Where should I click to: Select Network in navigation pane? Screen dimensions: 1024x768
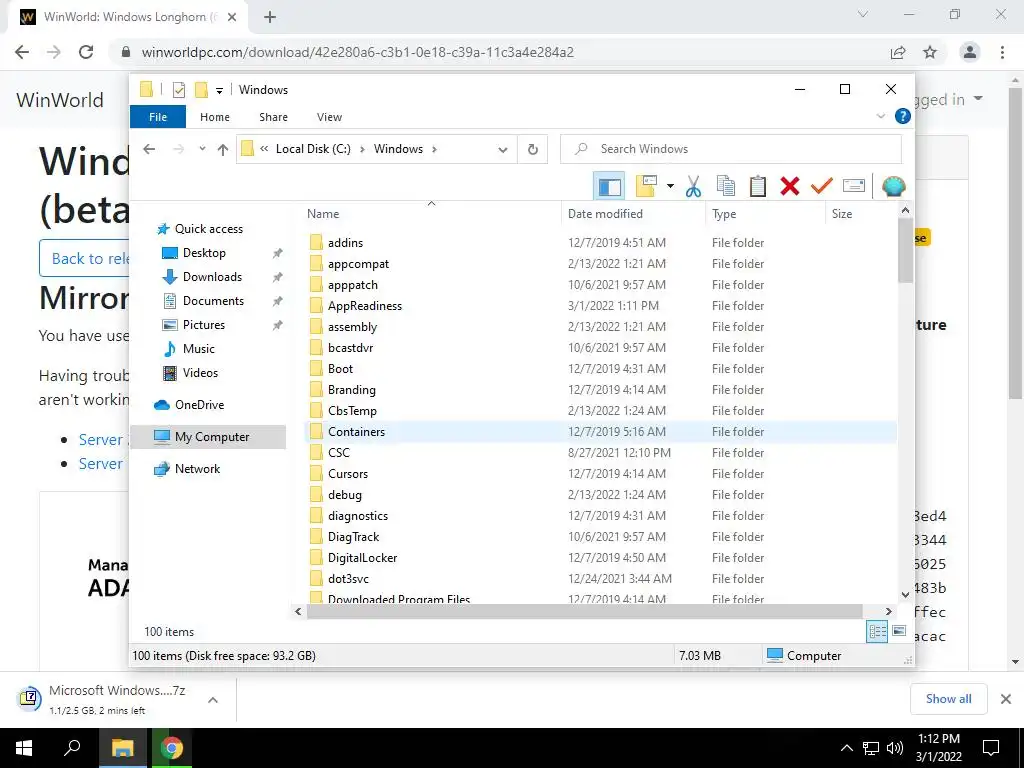tap(197, 469)
